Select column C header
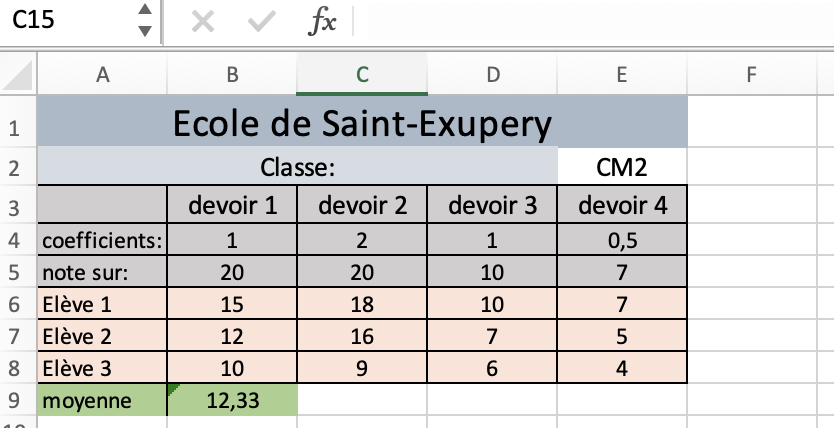The image size is (834, 428). point(362,74)
